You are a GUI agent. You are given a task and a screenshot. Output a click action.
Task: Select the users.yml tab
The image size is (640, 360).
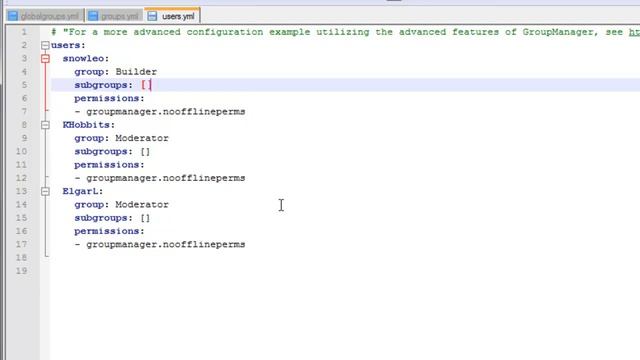pyautogui.click(x=172, y=16)
